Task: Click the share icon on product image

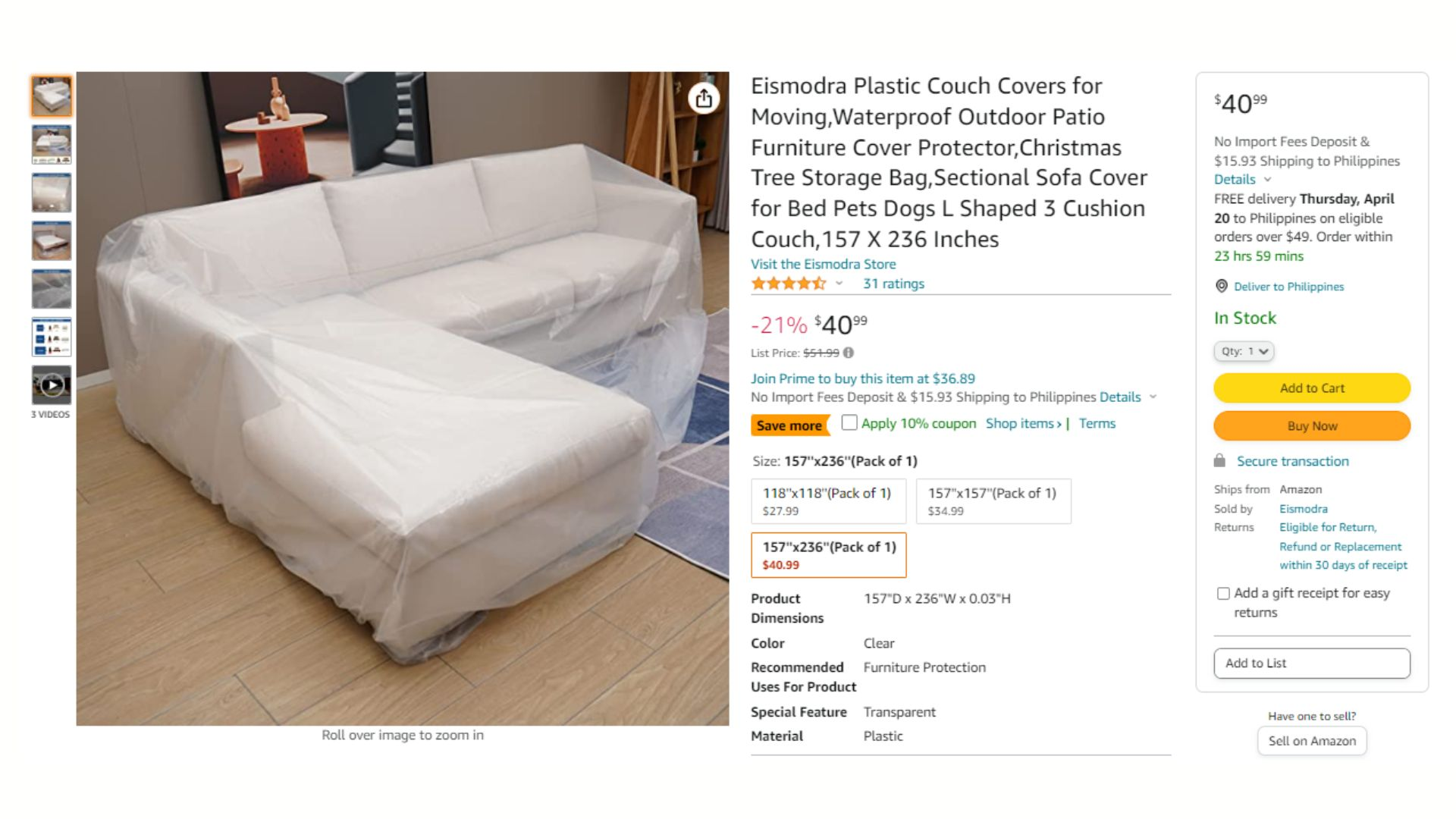Action: pyautogui.click(x=704, y=99)
